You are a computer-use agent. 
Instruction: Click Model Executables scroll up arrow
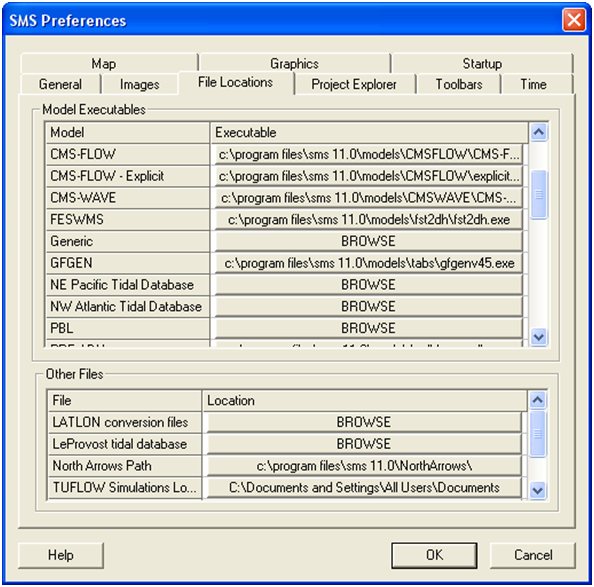(x=539, y=132)
